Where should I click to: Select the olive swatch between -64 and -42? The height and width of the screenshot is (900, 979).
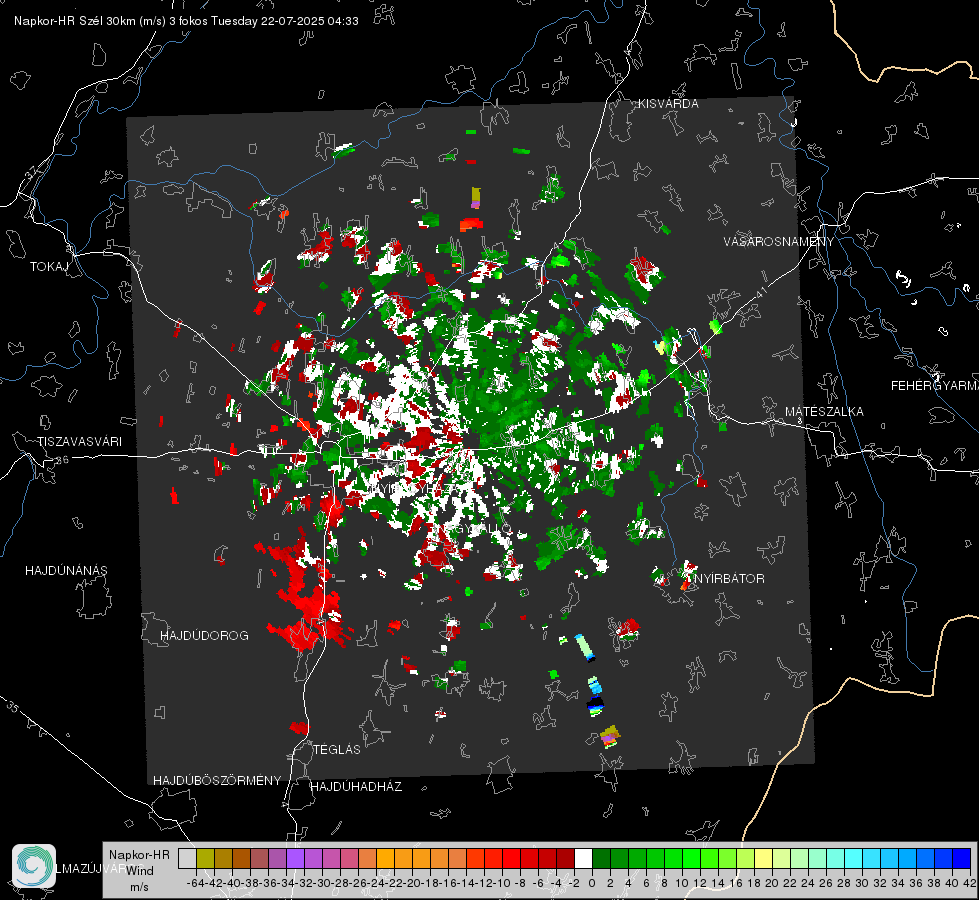pos(205,858)
